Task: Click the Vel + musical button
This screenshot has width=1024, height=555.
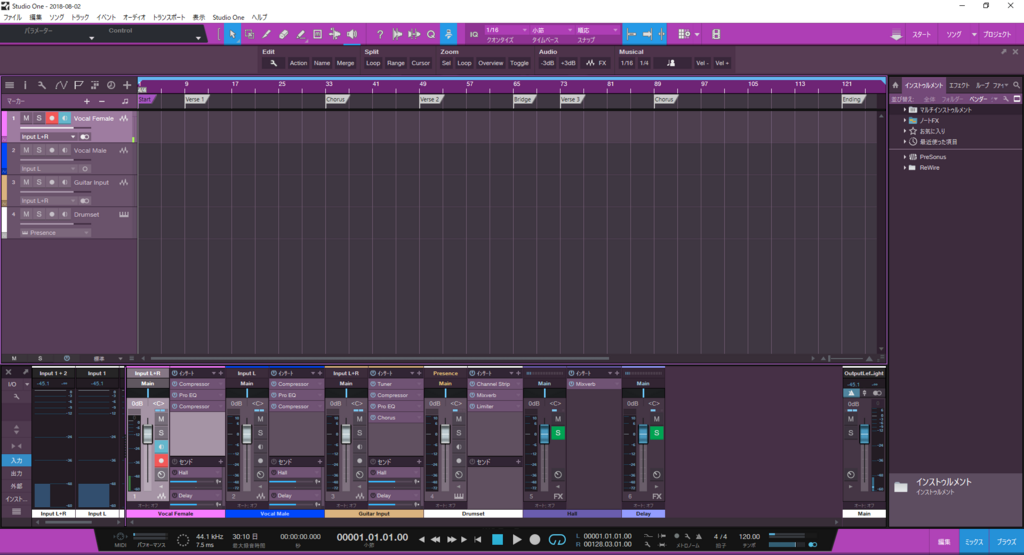Action: tap(722, 63)
